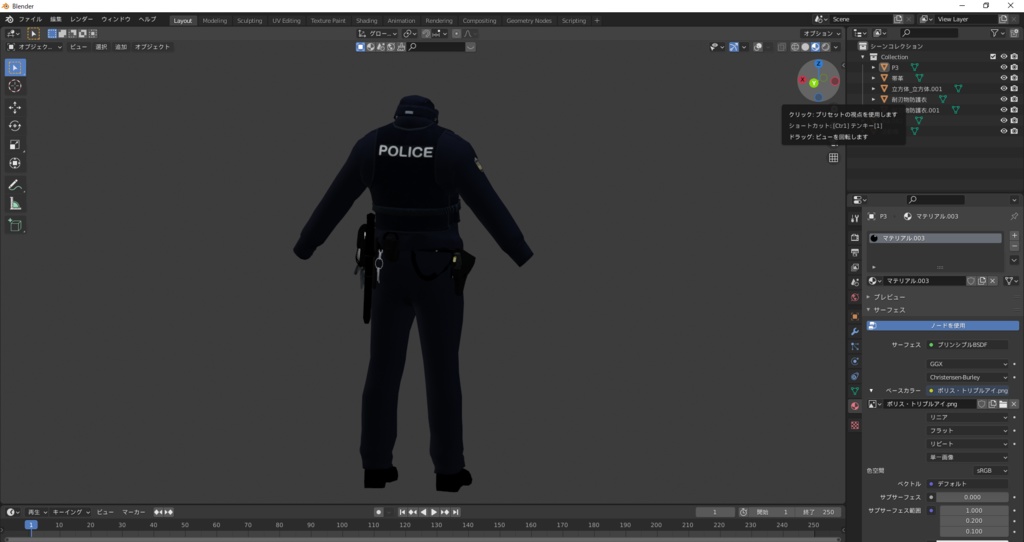
Task: Remove the selected material slot
Action: point(1014,247)
